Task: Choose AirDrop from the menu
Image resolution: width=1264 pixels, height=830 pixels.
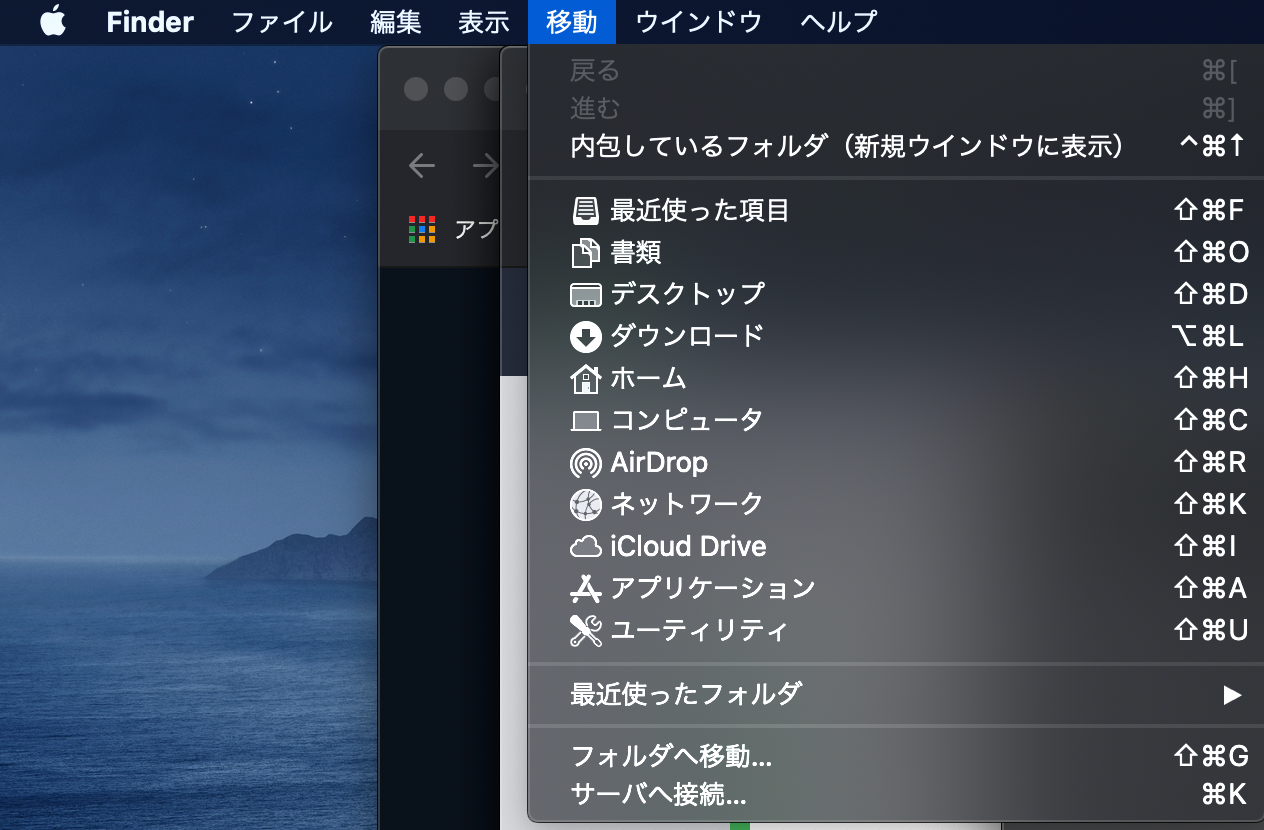Action: (896, 463)
